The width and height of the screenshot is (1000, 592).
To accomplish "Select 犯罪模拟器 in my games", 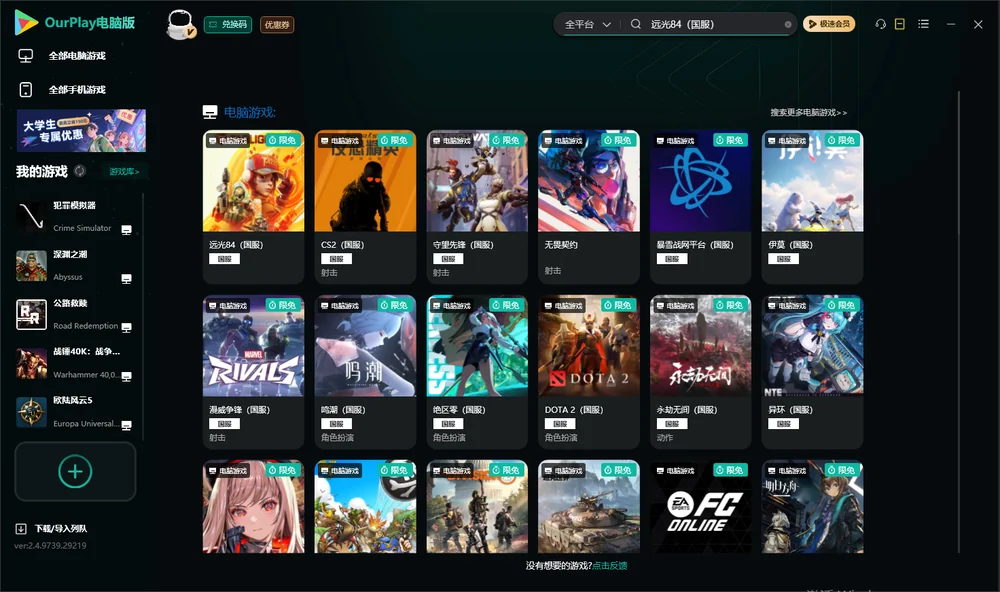I will (74, 217).
